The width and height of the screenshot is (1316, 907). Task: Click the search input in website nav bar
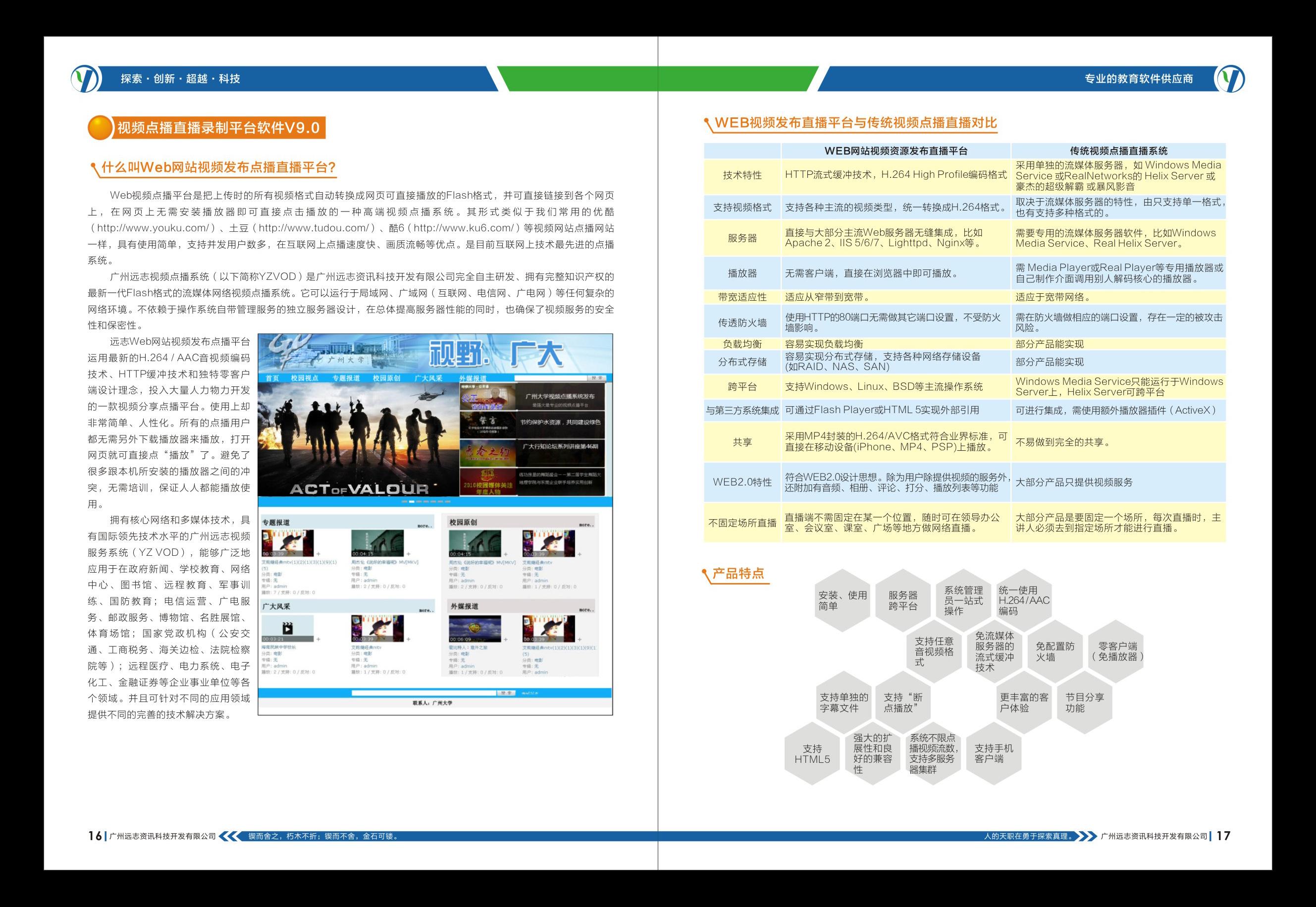550,378
